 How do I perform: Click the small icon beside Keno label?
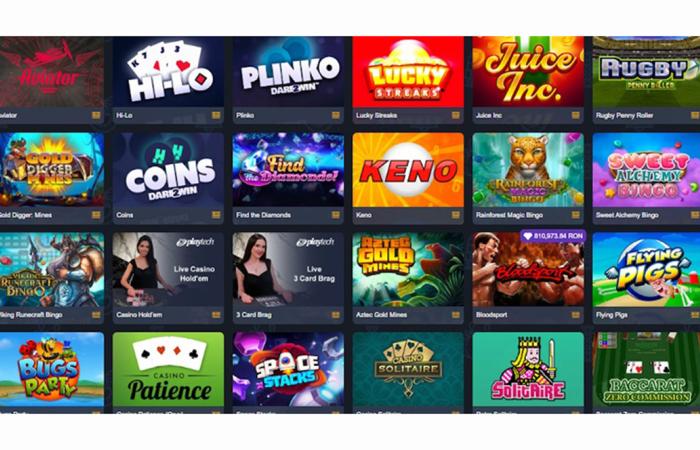pos(456,215)
